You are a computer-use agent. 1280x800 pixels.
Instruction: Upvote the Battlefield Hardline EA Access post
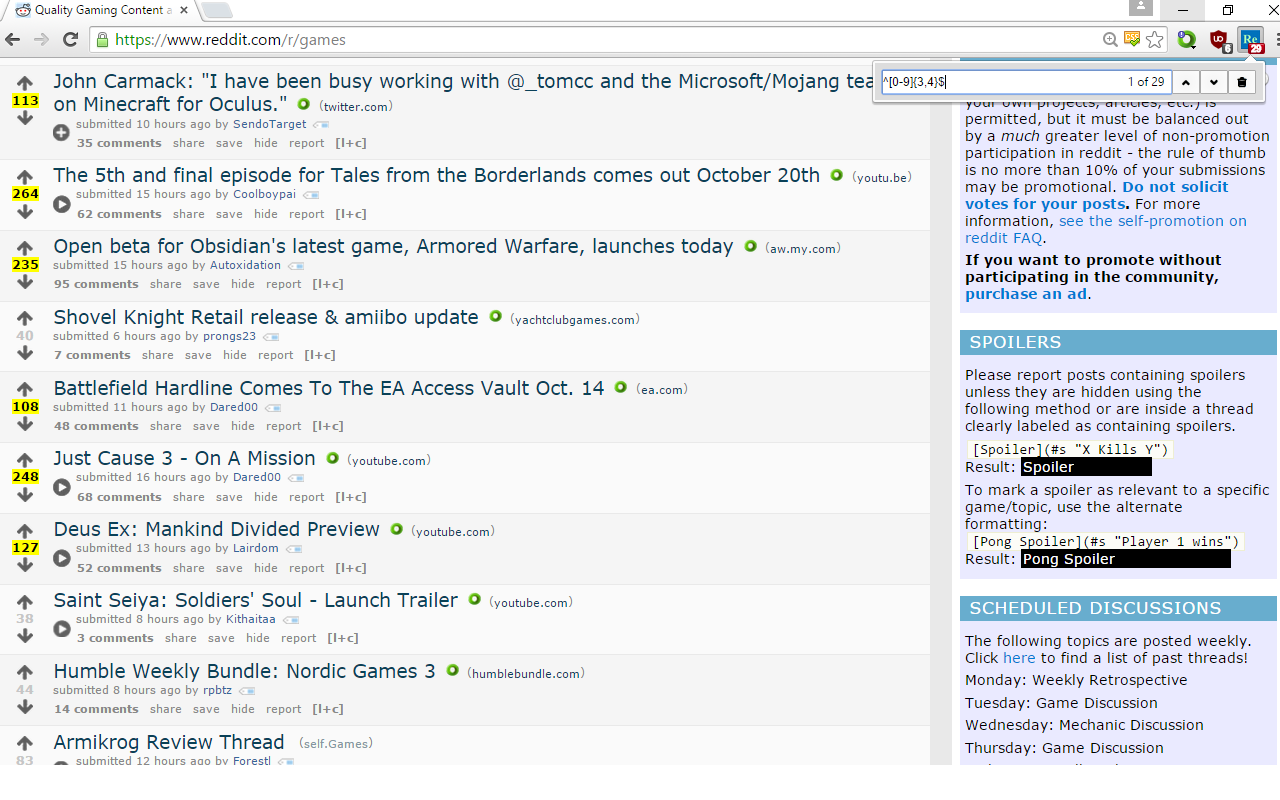pyautogui.click(x=25, y=390)
